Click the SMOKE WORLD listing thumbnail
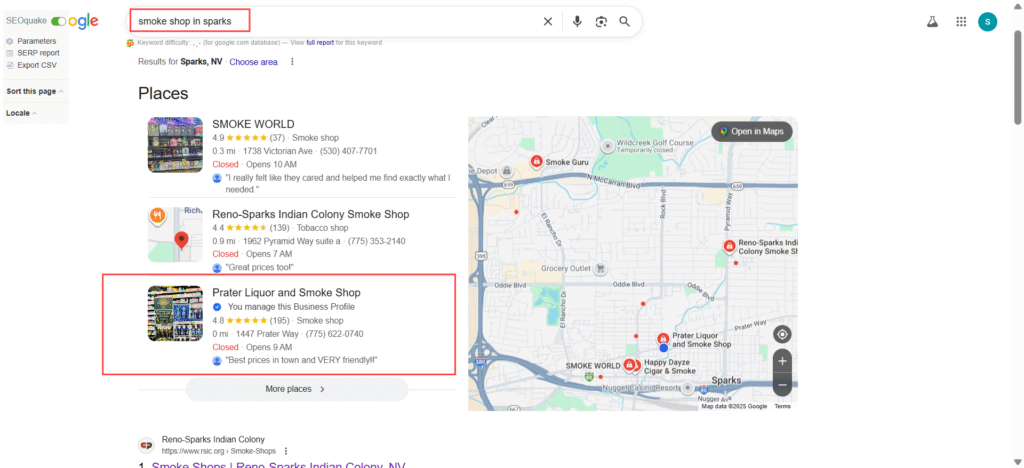The height and width of the screenshot is (468, 1024). [x=175, y=145]
